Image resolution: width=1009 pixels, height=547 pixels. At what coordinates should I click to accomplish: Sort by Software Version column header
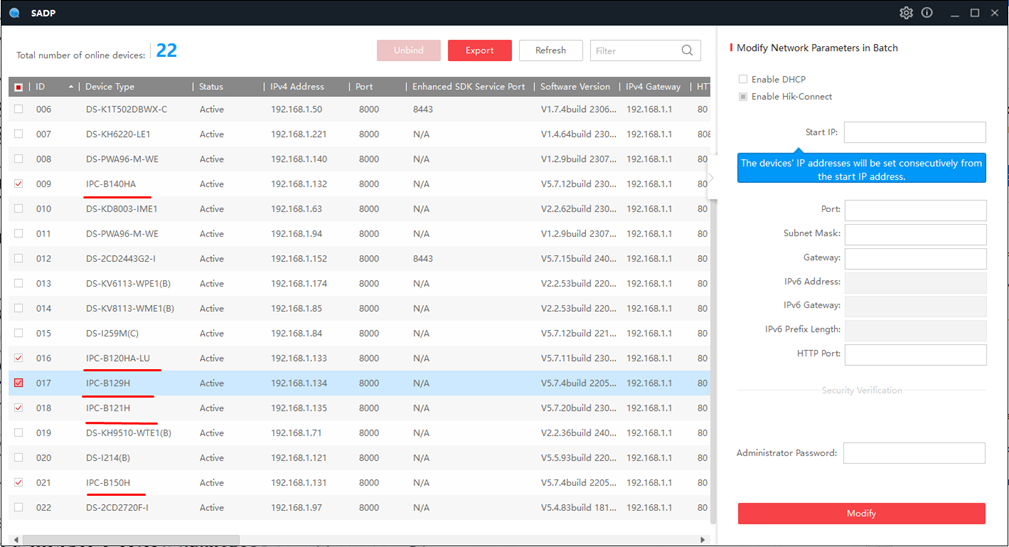click(575, 87)
